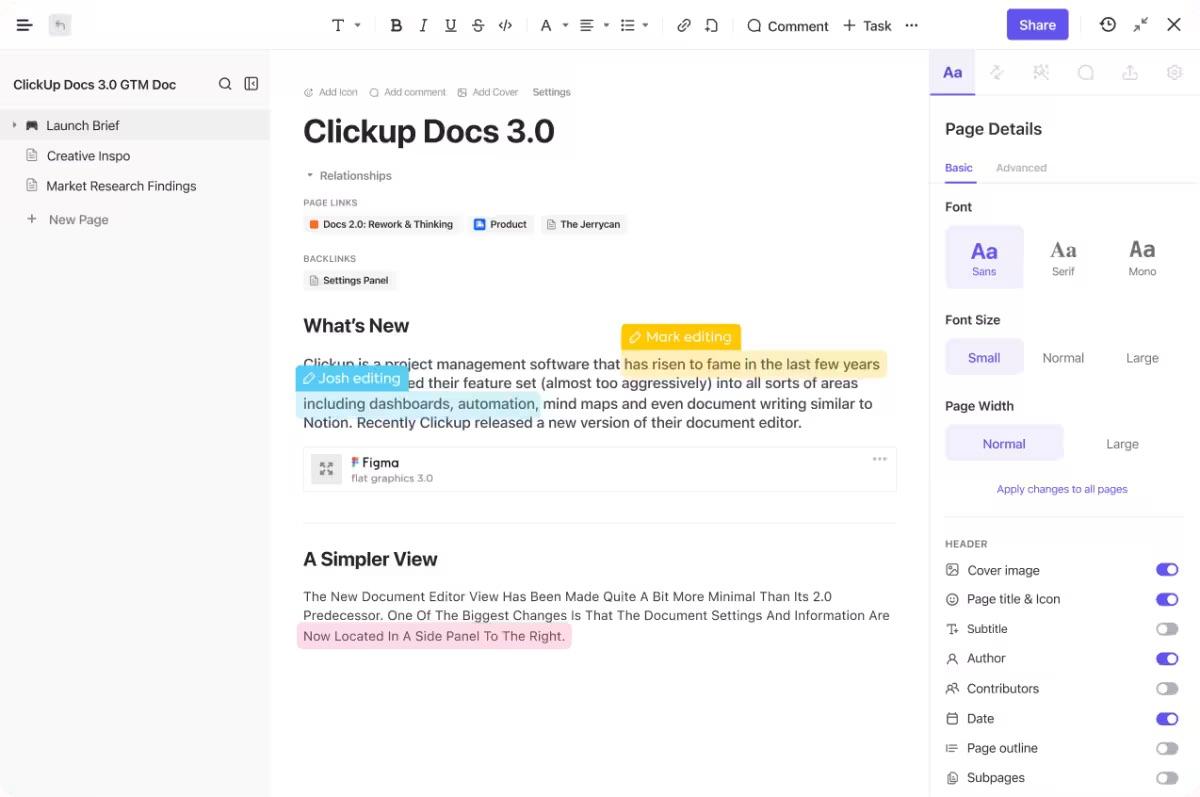Open the comments bubble panel tab

(x=1085, y=72)
